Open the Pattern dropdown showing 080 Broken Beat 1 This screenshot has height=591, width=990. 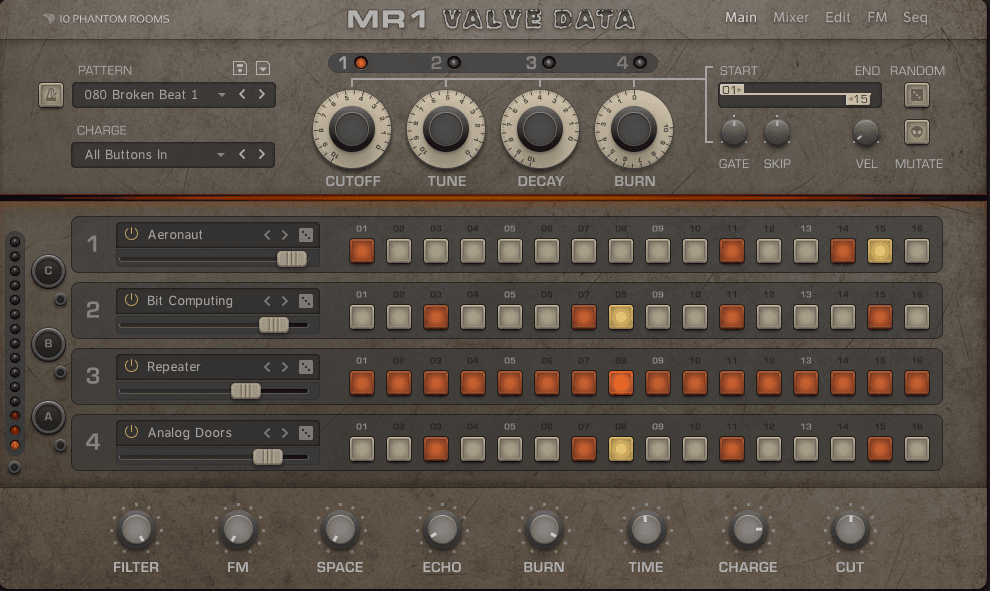(x=150, y=95)
